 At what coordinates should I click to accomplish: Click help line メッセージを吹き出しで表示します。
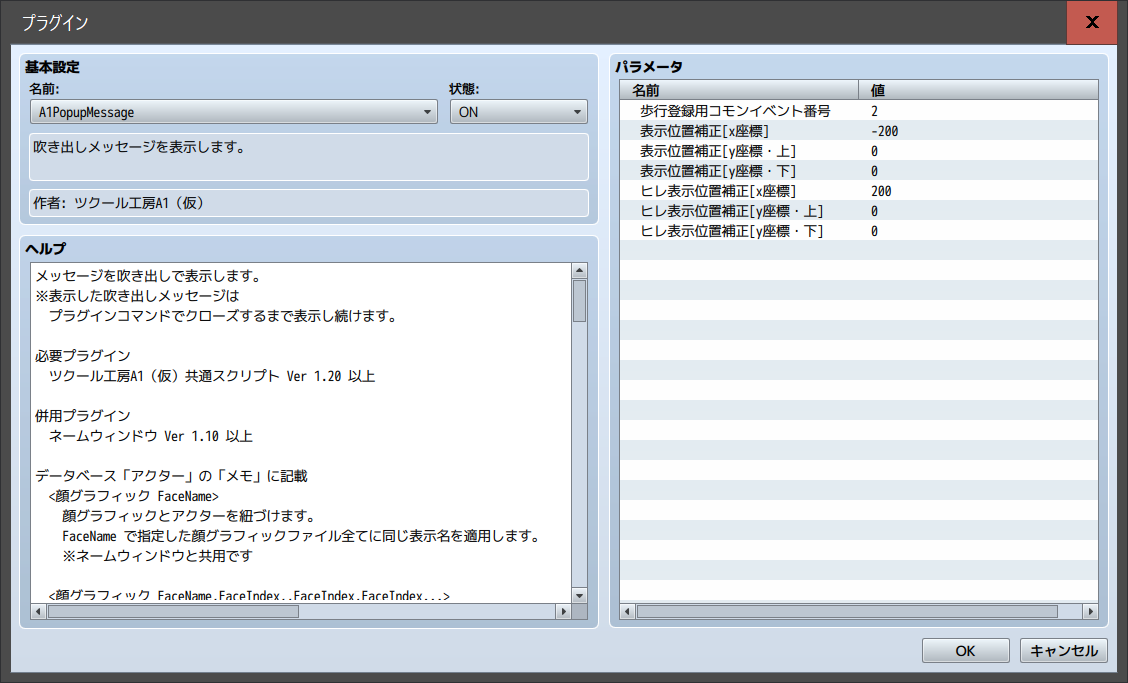click(x=148, y=276)
